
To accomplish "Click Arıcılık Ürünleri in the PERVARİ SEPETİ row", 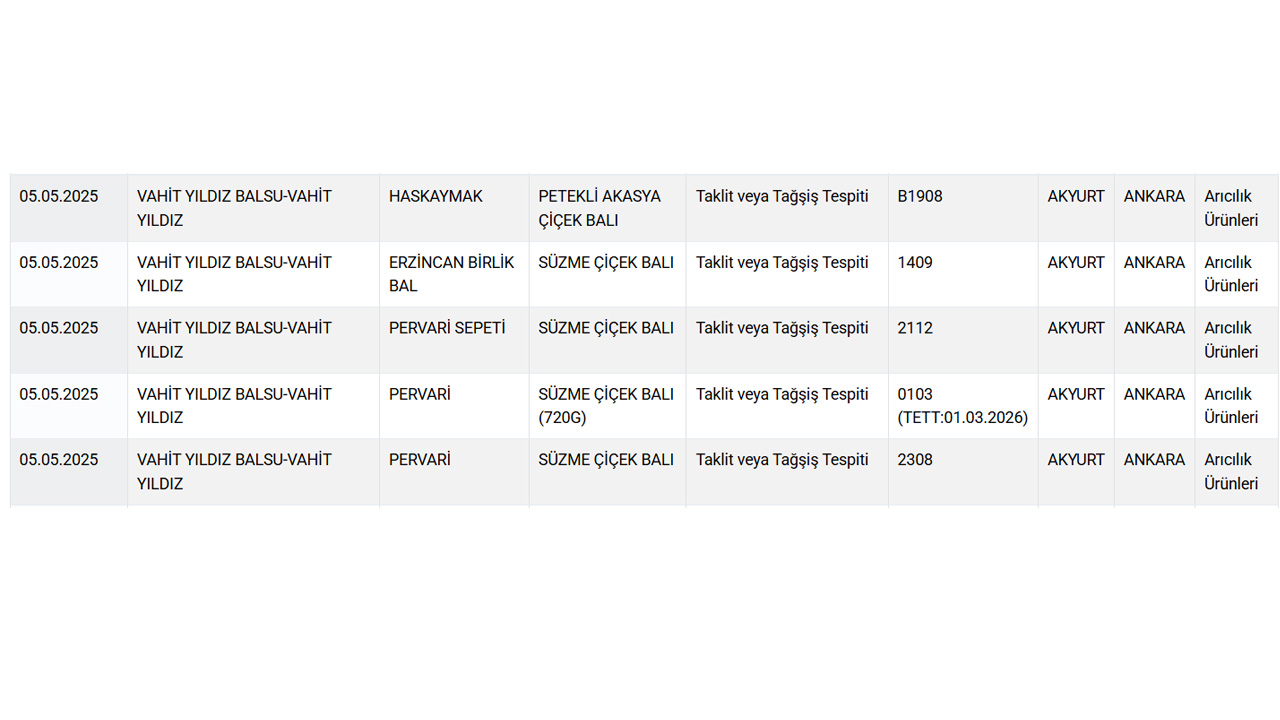I will click(1231, 340).
